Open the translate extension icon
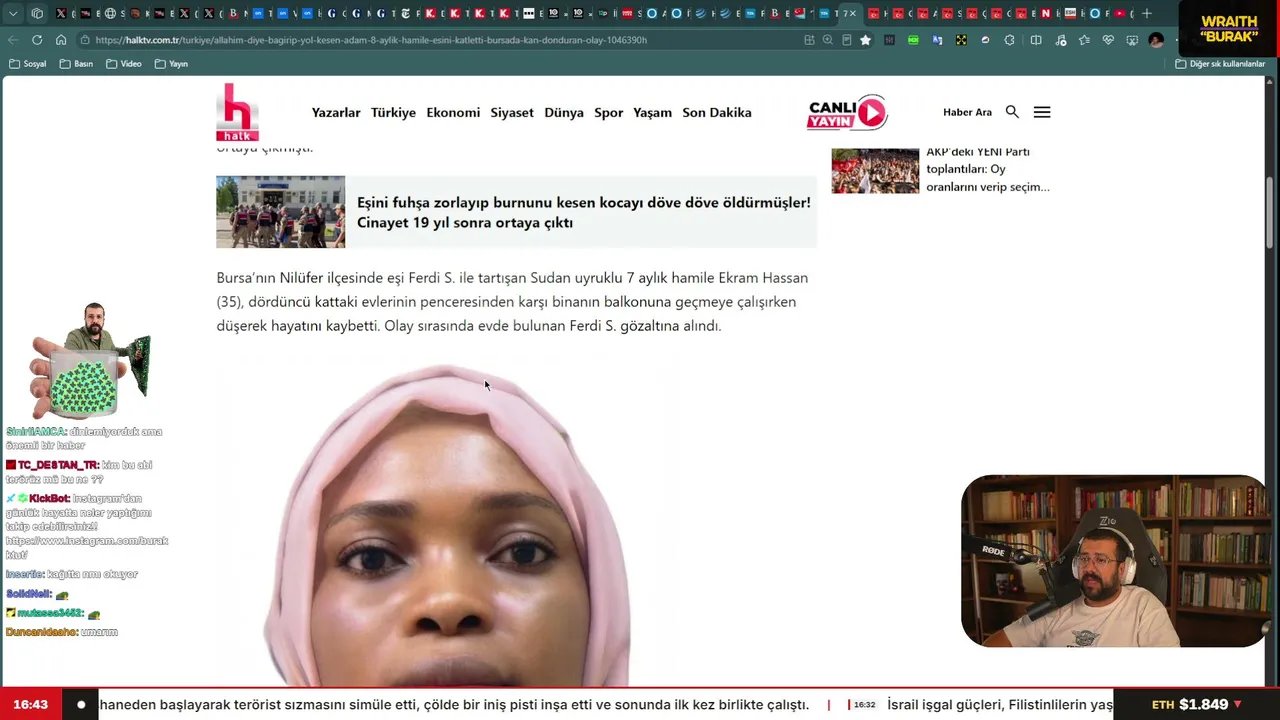This screenshot has height=720, width=1280. pyautogui.click(x=937, y=40)
